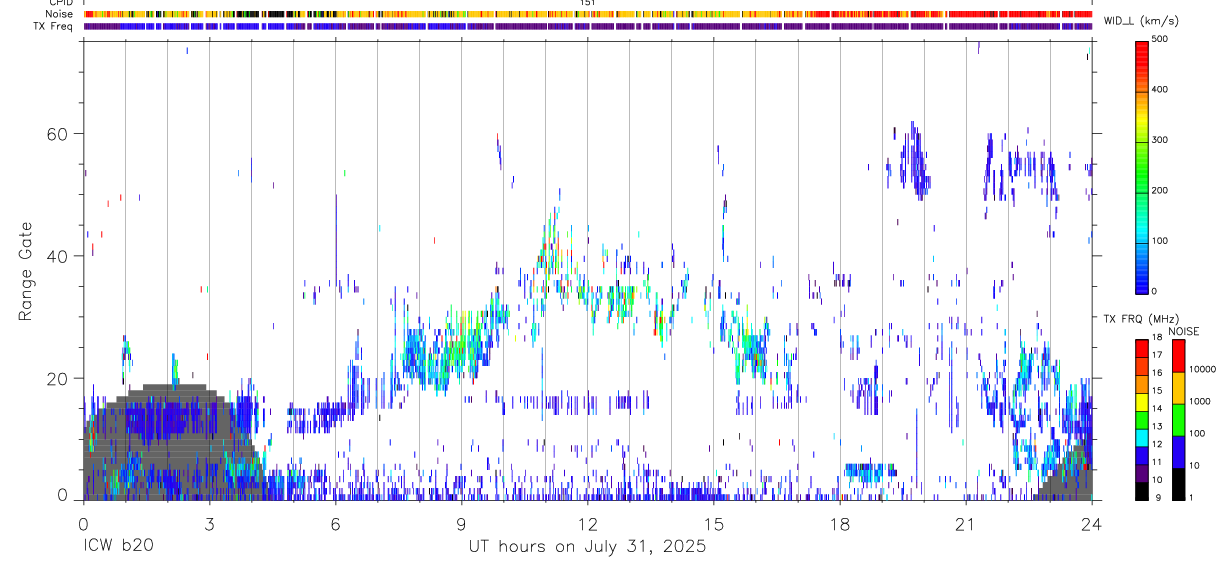Click the TX FRQ frequency colorbar
The height and width of the screenshot is (567, 1228).
1141,419
